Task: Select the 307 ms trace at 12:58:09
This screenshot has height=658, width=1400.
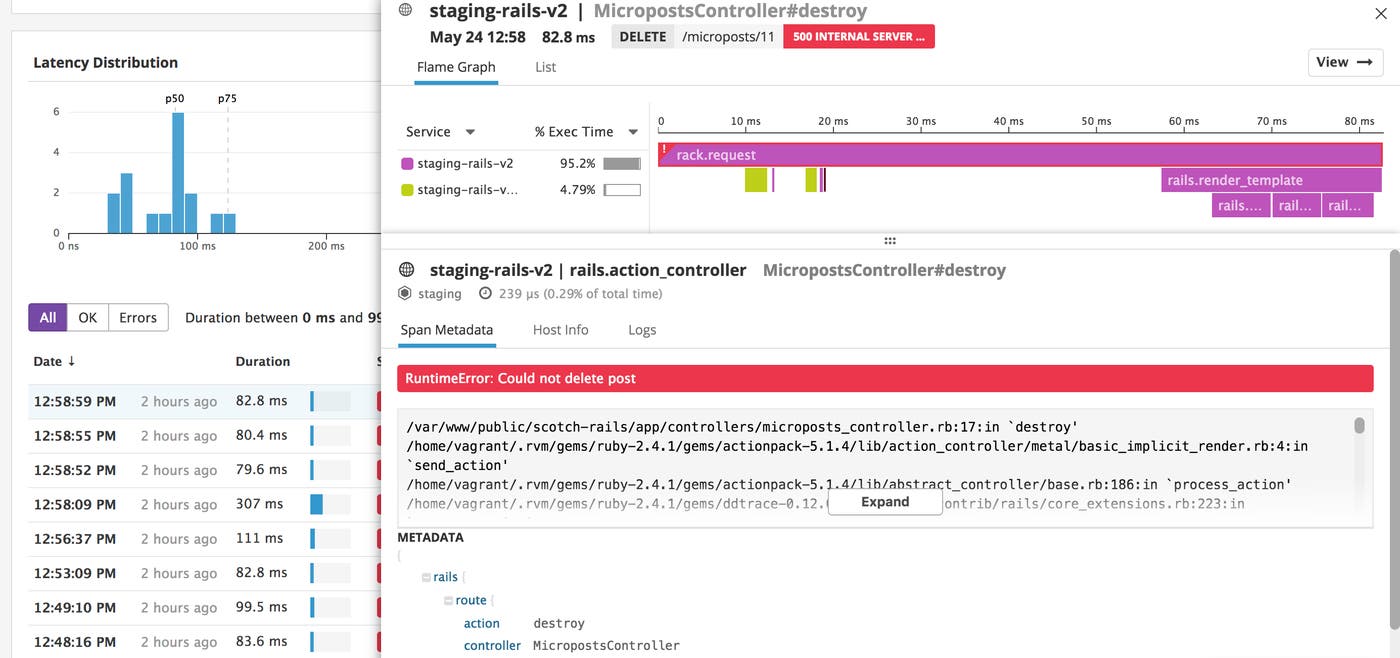Action: (150, 504)
